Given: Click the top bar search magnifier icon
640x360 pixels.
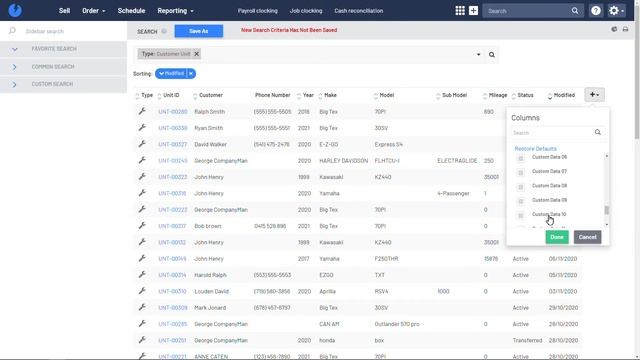Looking at the screenshot, I should 575,11.
